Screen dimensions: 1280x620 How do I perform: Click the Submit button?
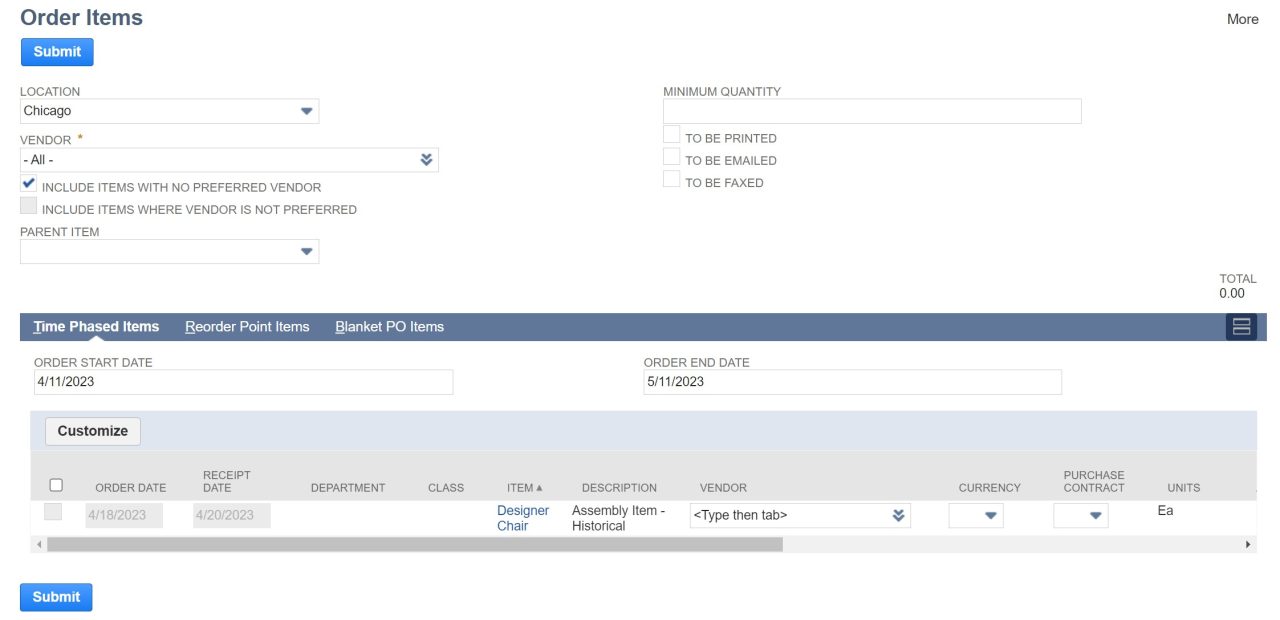click(x=56, y=51)
